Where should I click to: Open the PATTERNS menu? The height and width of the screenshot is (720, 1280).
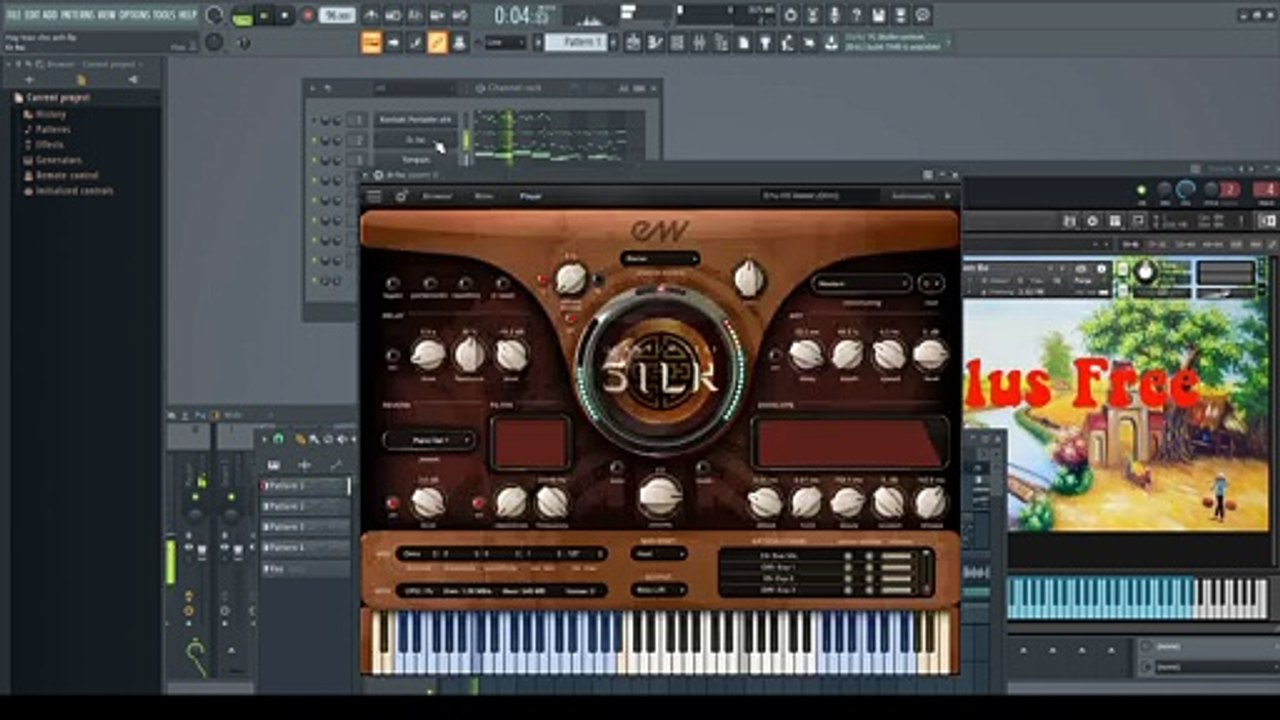77,15
